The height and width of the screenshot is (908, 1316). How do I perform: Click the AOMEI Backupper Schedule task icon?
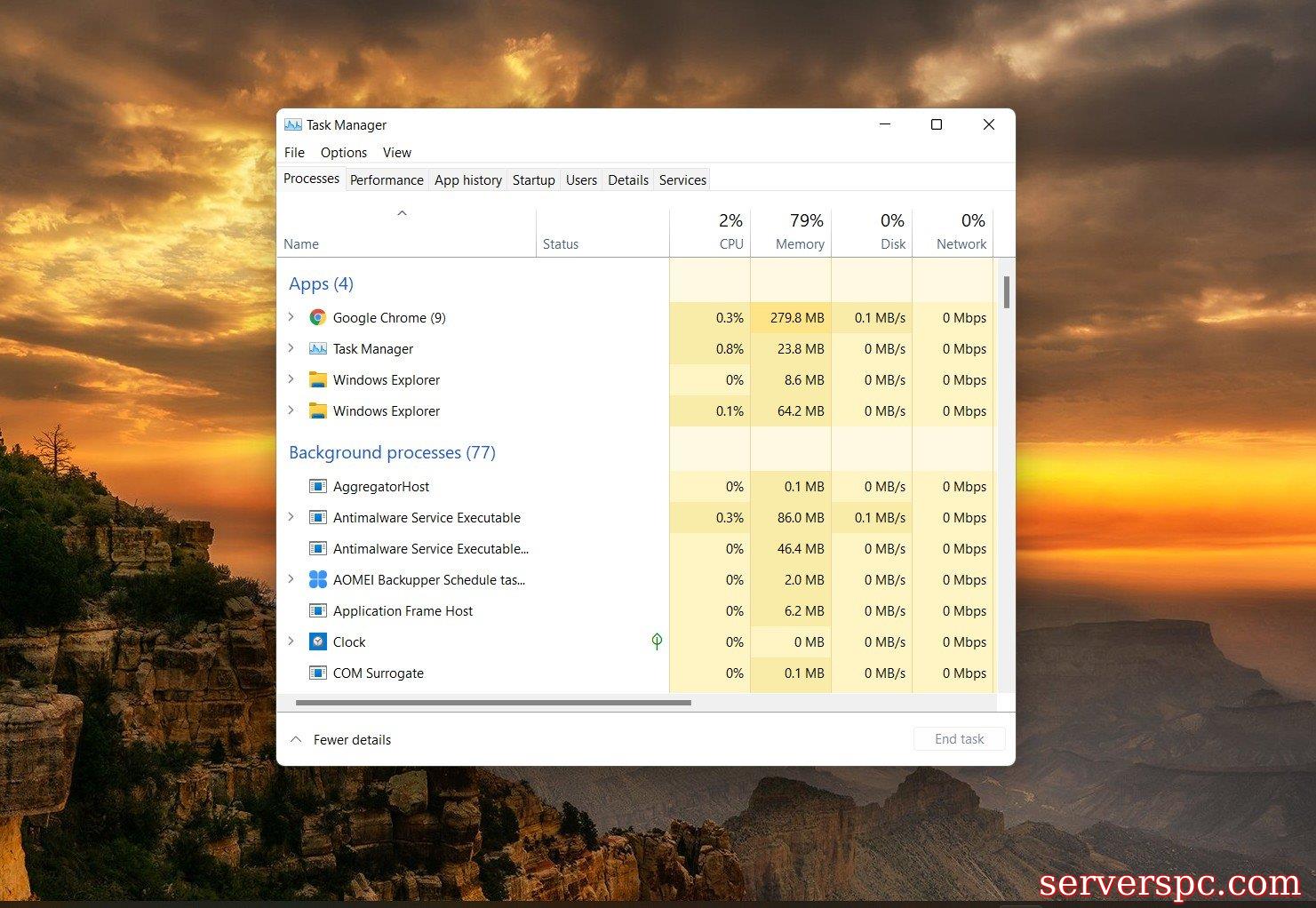click(x=317, y=579)
